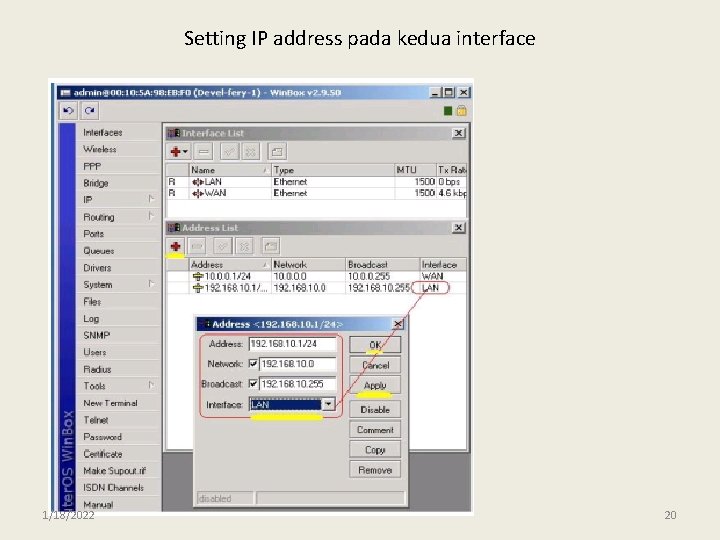Toggle the Broadcast checkbox in Address dialog

[253, 383]
